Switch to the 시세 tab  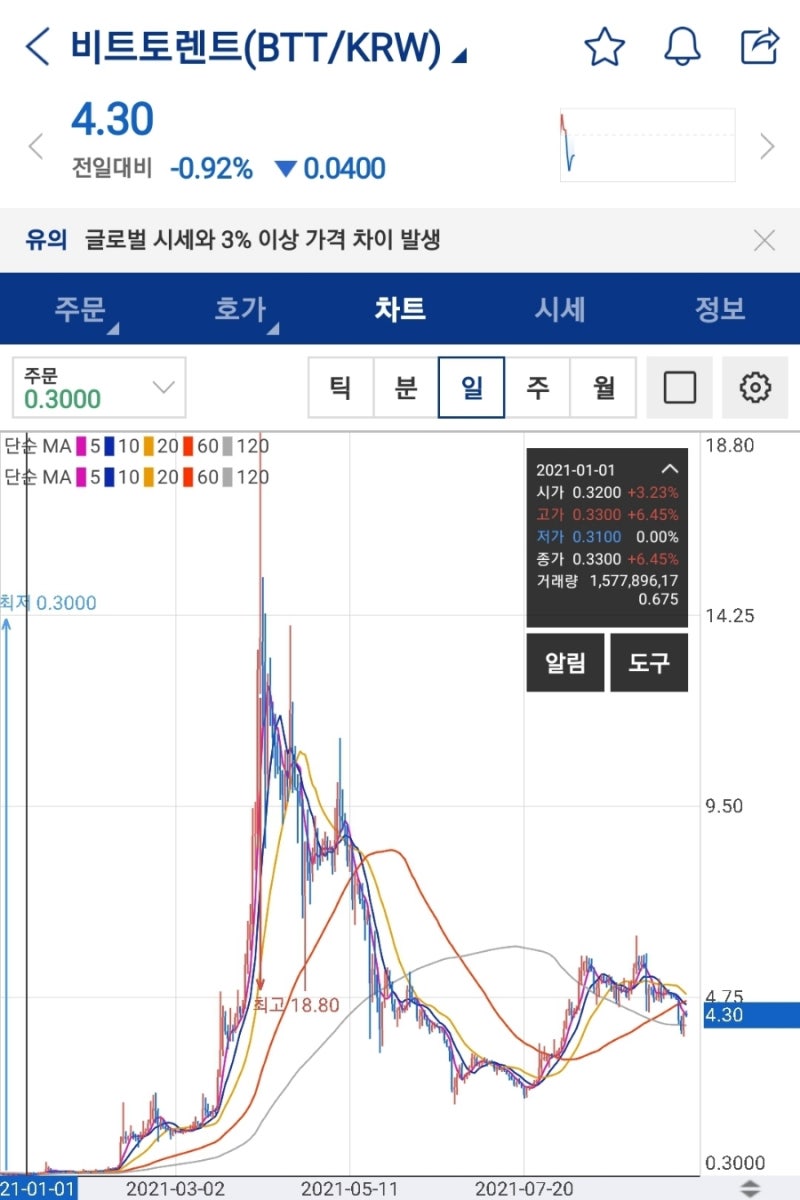click(560, 310)
